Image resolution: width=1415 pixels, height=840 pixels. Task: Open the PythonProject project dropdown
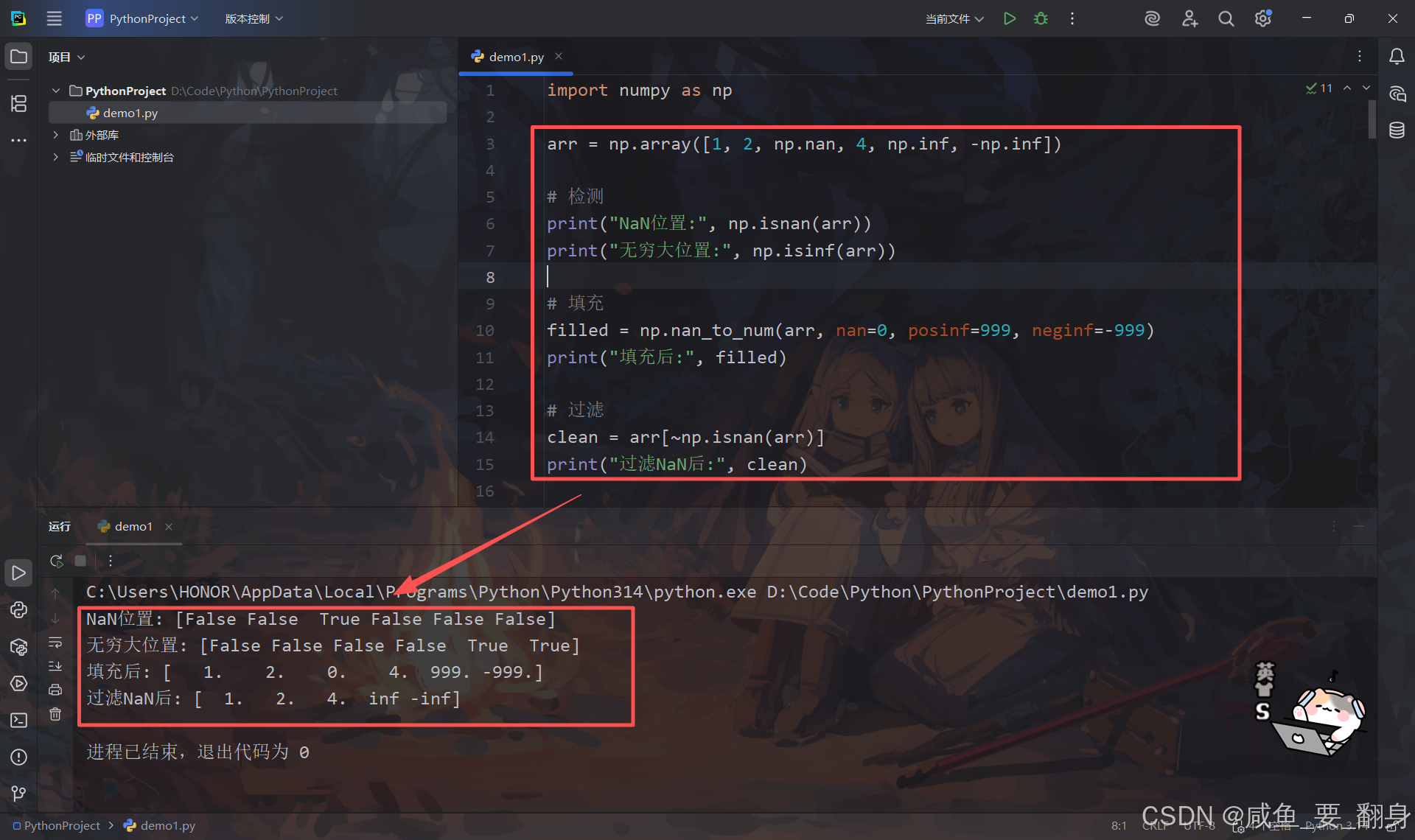[x=143, y=18]
